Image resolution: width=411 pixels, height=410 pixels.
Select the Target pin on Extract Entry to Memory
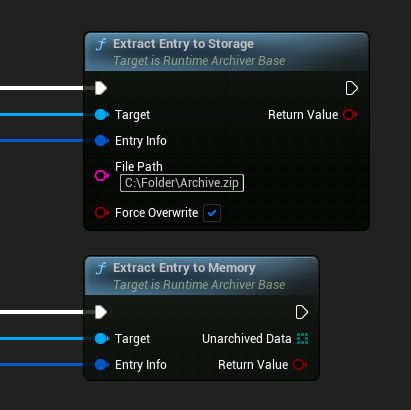coord(102,339)
